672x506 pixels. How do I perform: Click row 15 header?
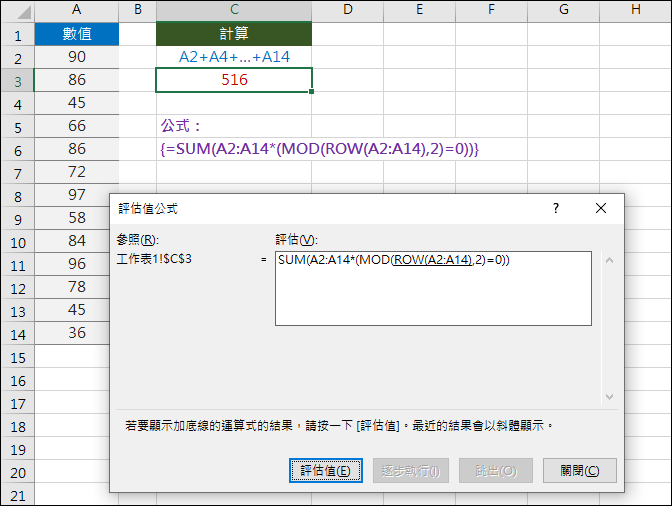(x=18, y=358)
